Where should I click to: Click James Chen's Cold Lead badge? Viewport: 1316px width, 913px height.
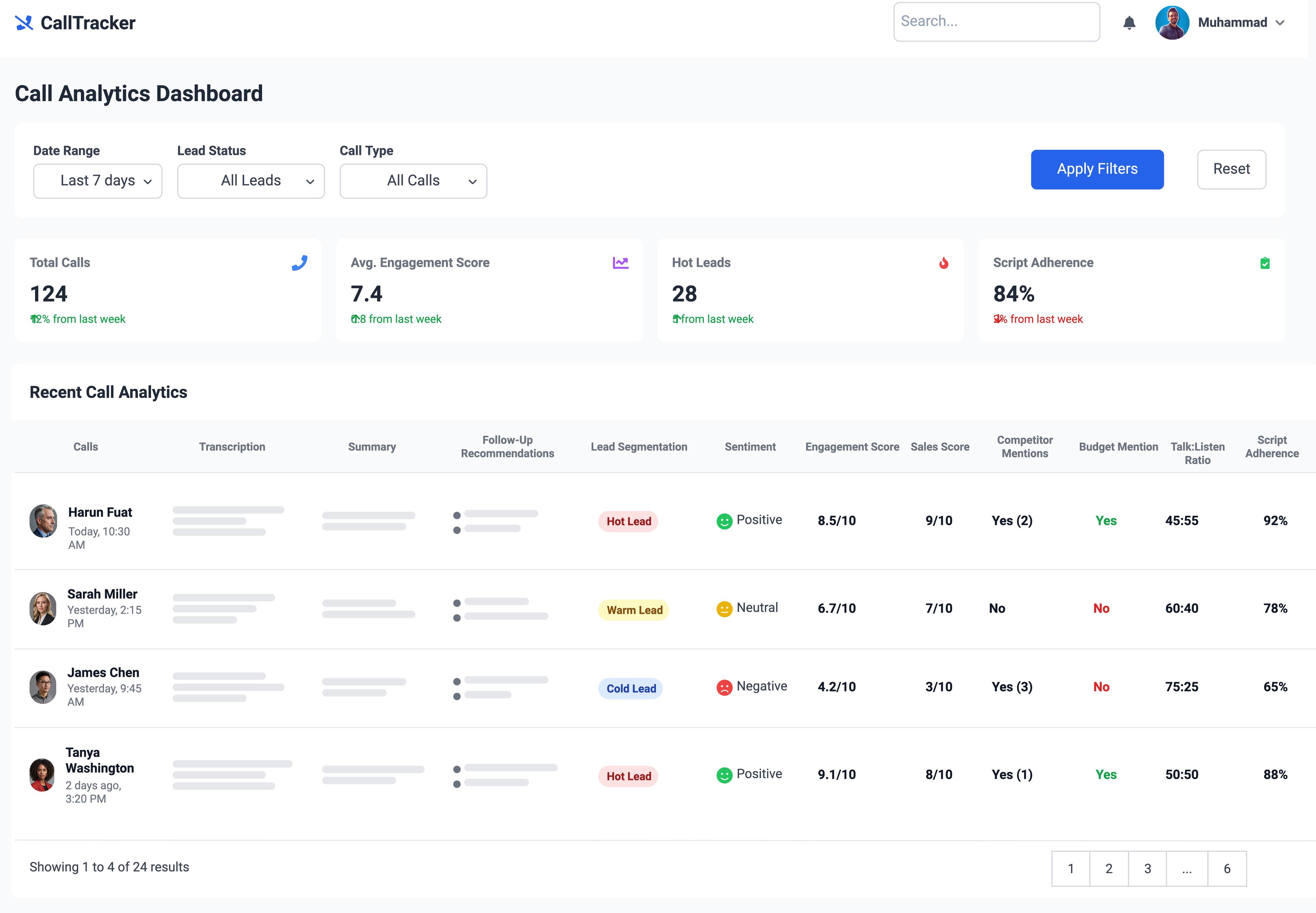pyautogui.click(x=631, y=688)
